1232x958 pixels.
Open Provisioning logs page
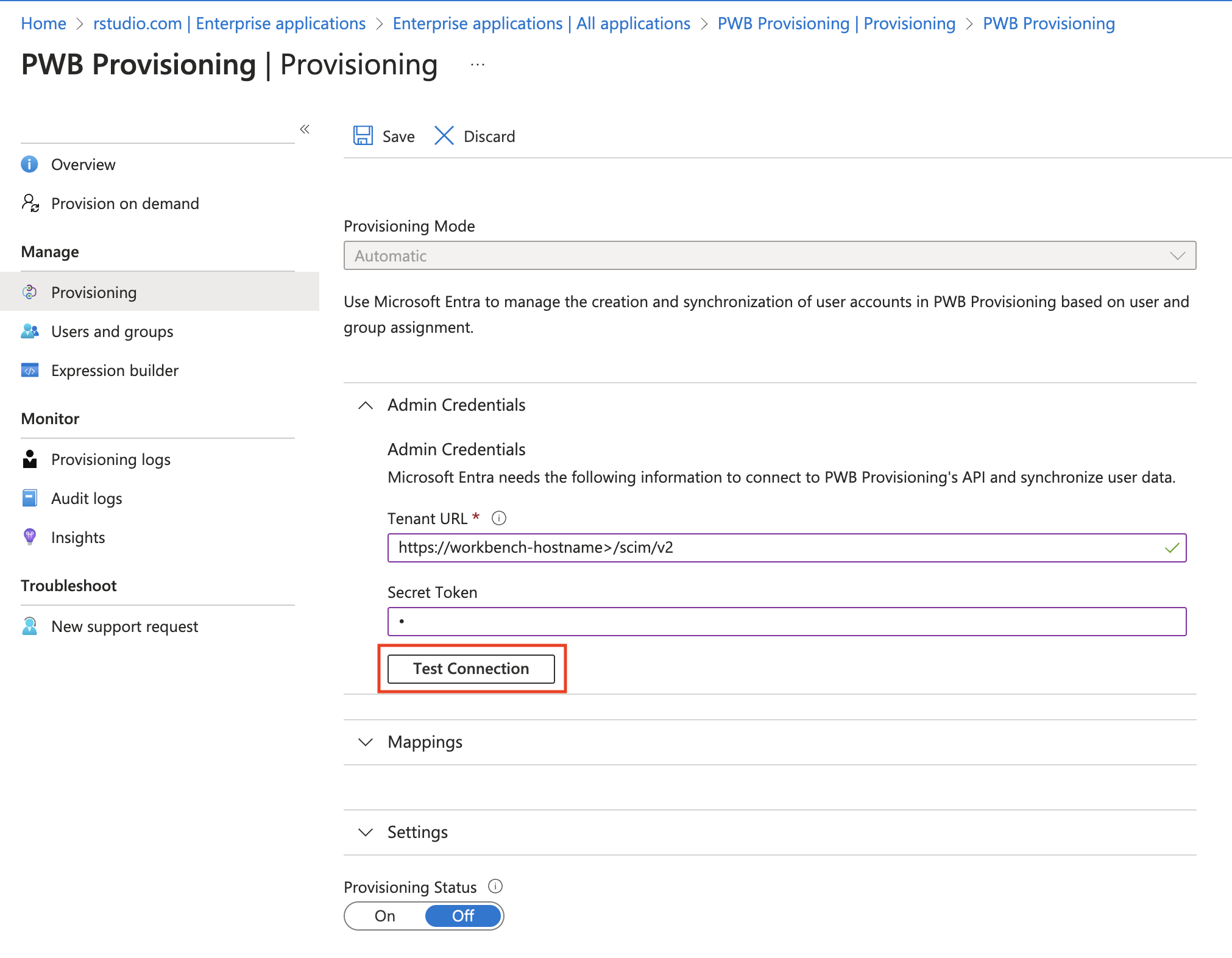coord(111,459)
